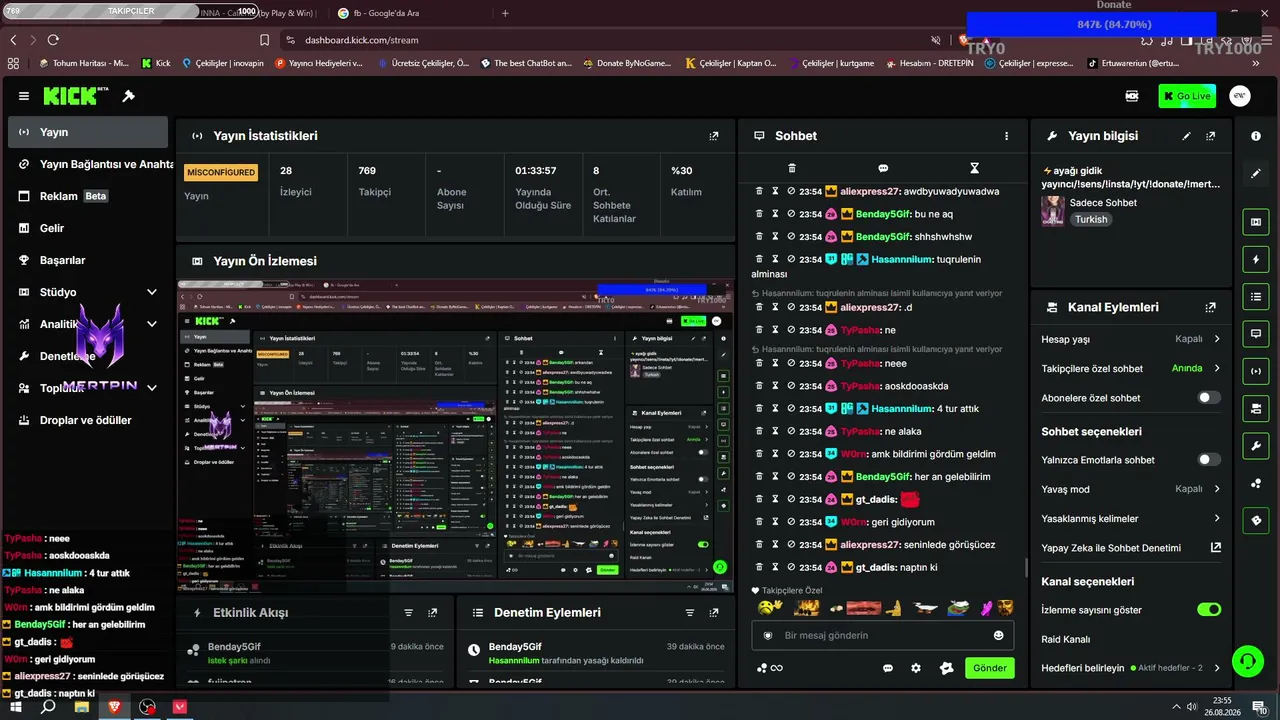
Task: Open Windows Start menu
Action: tap(16, 707)
